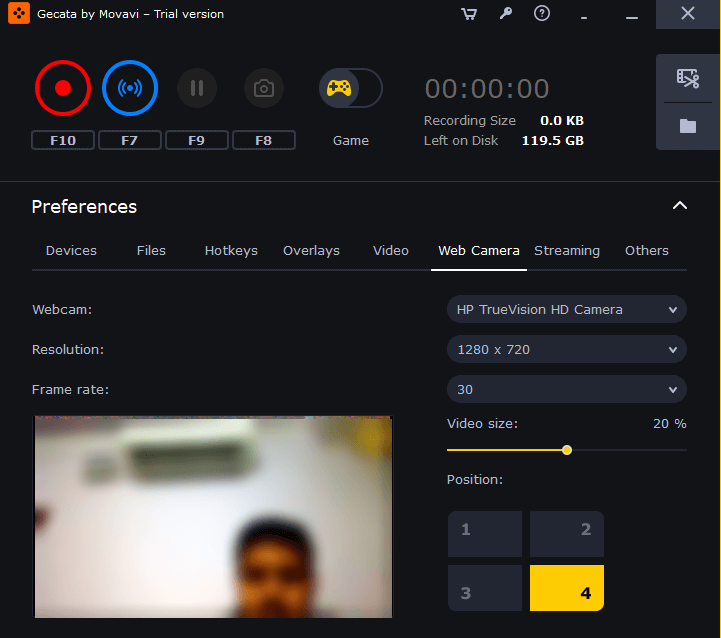The image size is (721, 638).
Task: Take a screenshot with the camera button
Action: pyautogui.click(x=264, y=88)
